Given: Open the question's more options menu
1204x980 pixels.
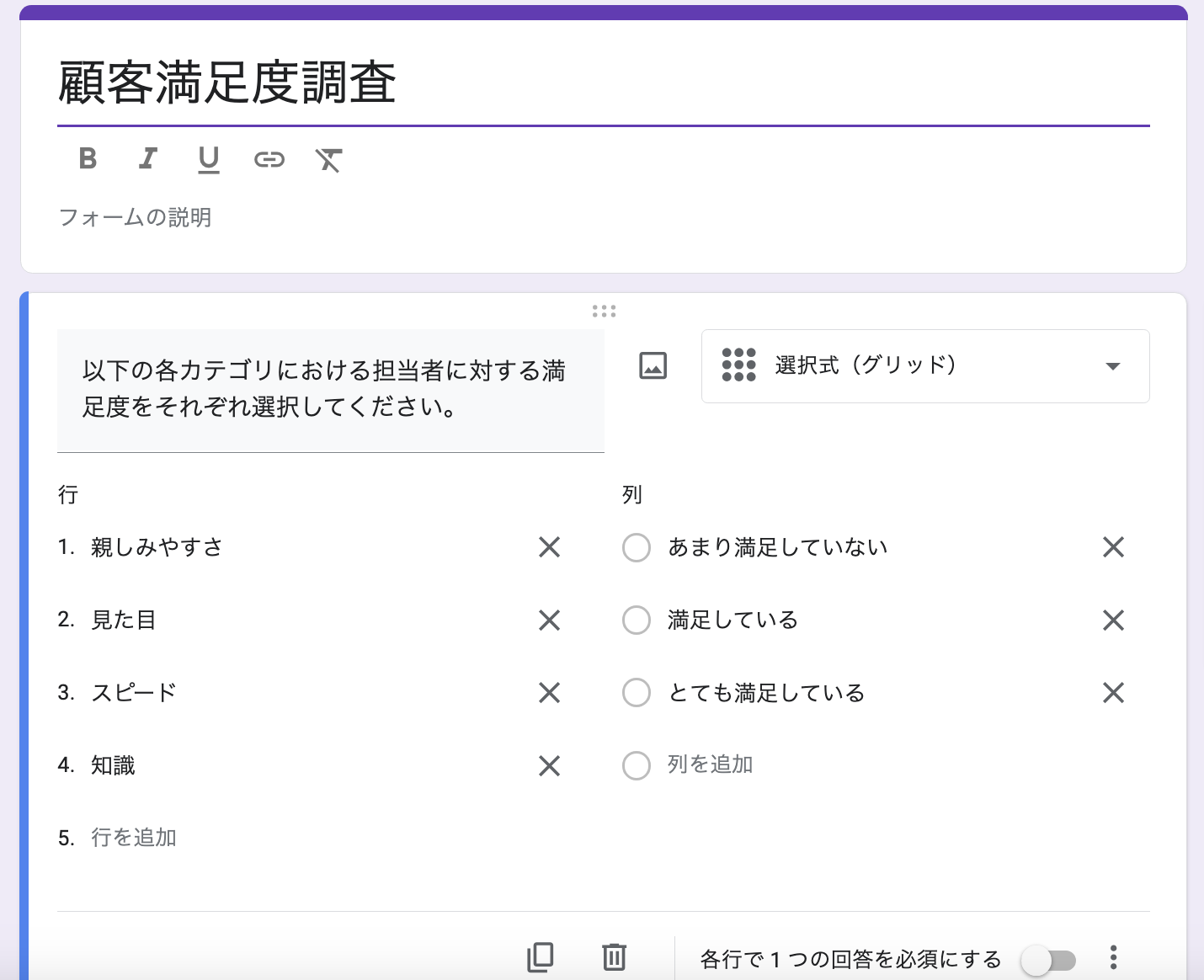Looking at the screenshot, I should click(x=1113, y=957).
